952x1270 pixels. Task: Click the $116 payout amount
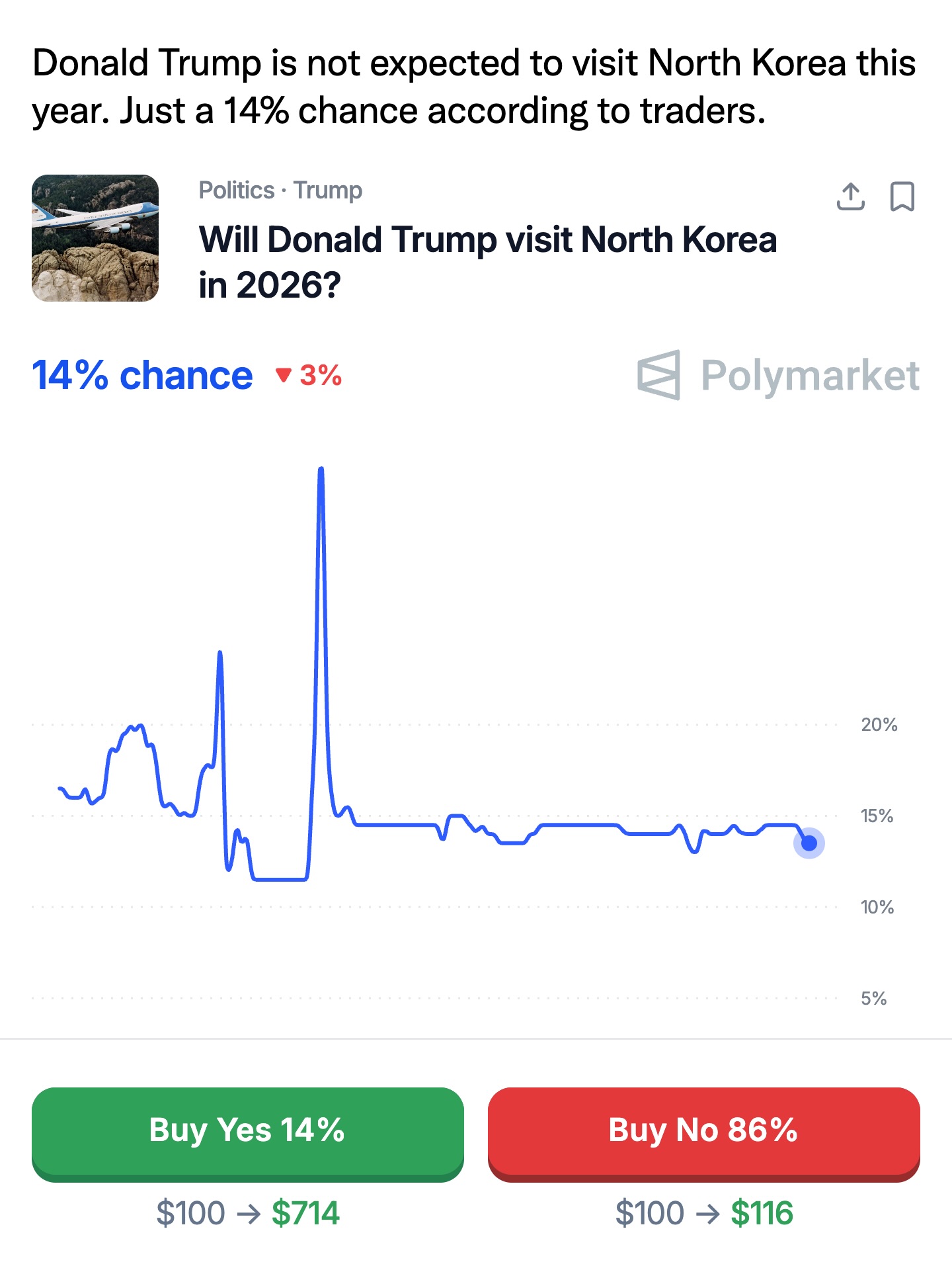click(x=762, y=1213)
